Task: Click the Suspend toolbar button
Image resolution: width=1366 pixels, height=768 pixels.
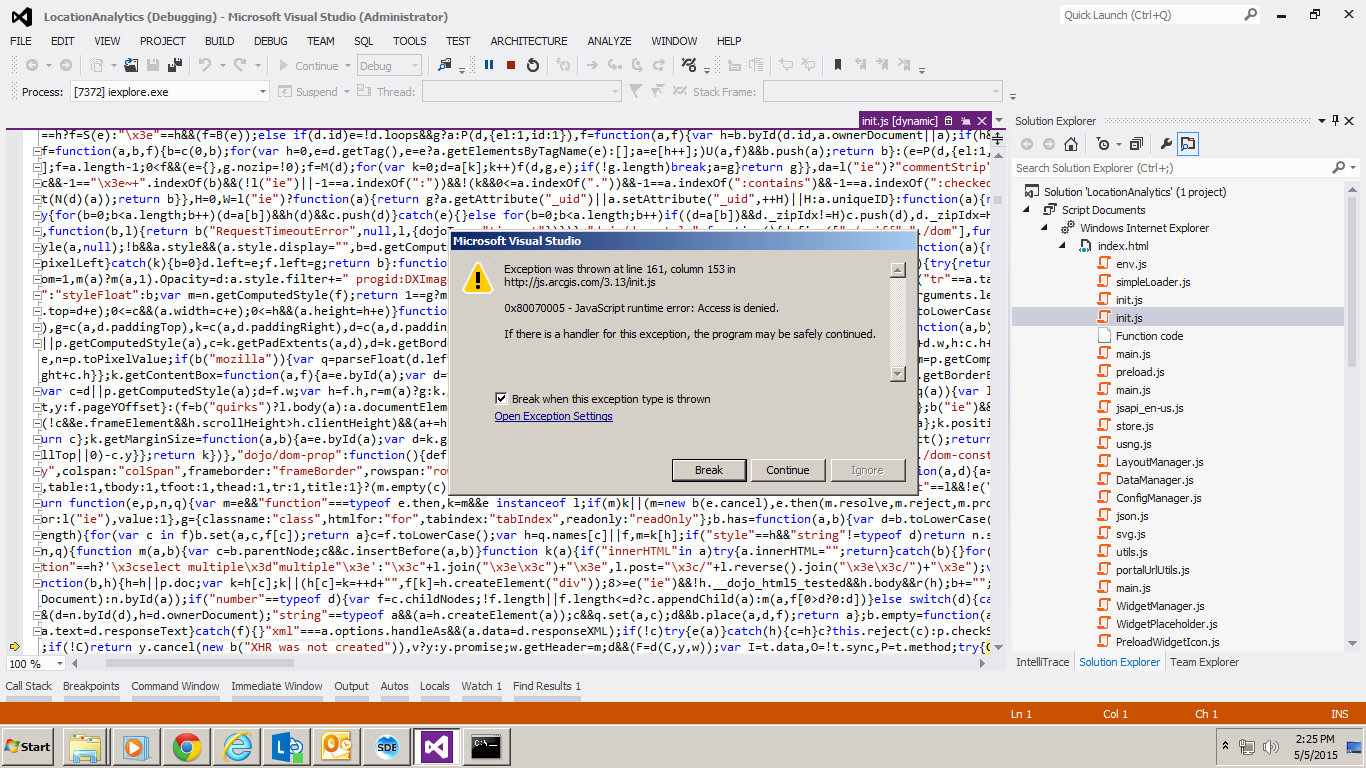Action: (x=308, y=92)
